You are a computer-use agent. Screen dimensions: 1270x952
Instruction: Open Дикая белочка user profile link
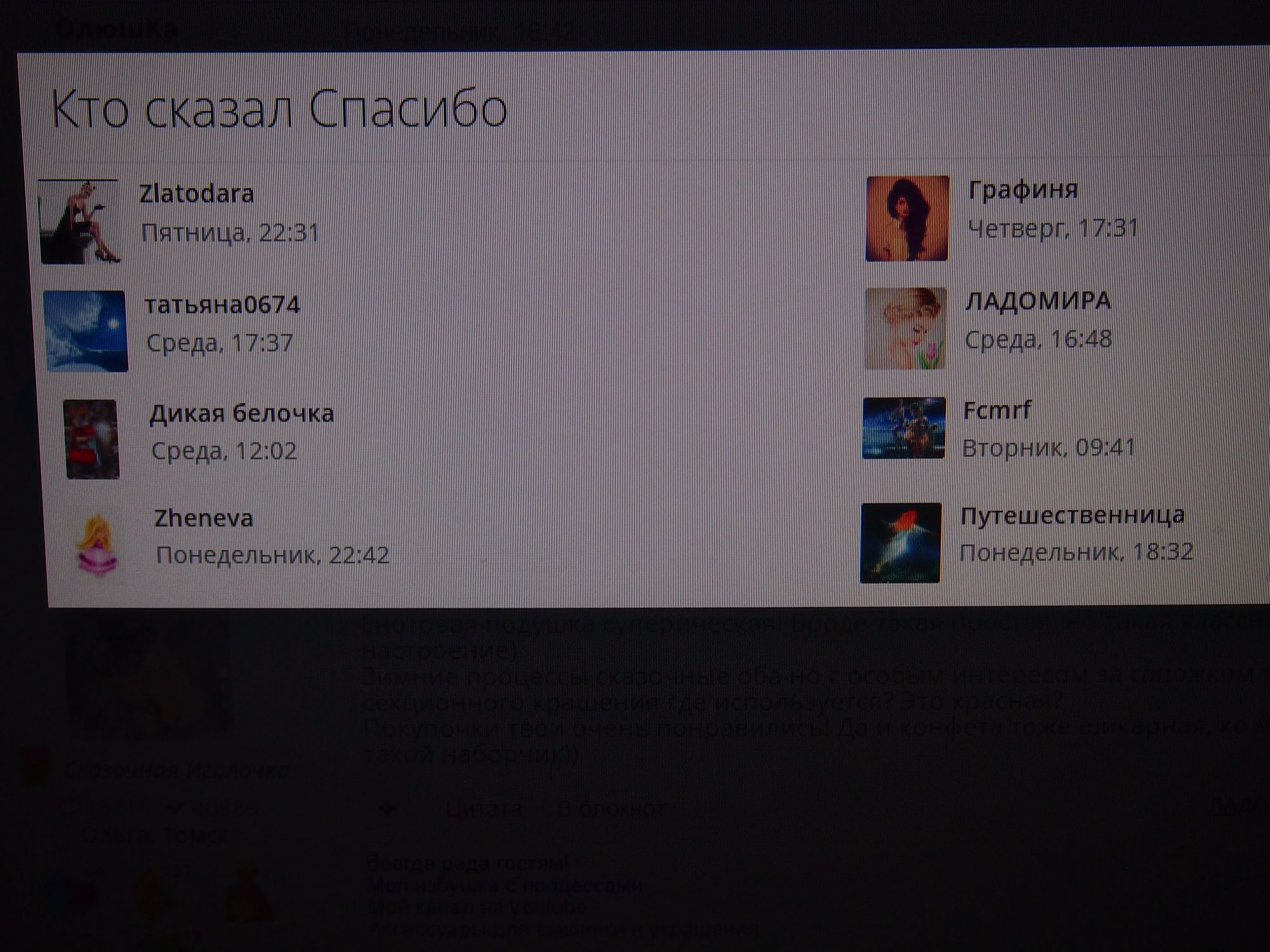pyautogui.click(x=241, y=414)
